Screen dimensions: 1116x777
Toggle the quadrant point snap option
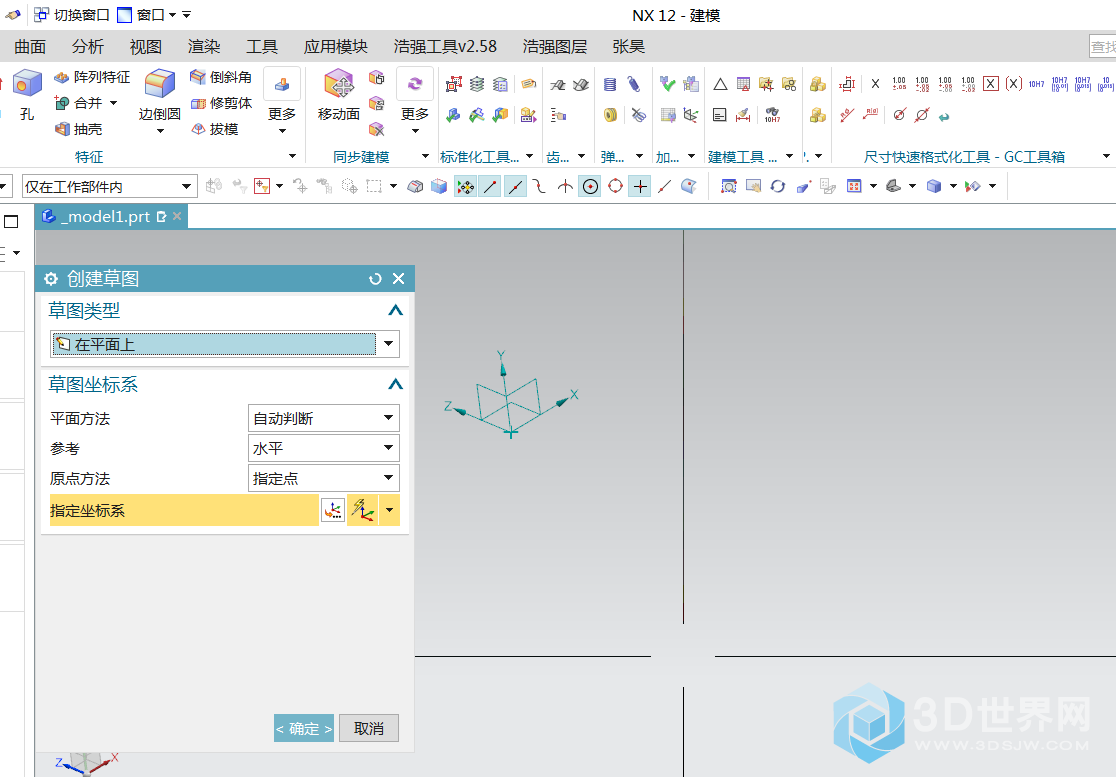point(616,186)
